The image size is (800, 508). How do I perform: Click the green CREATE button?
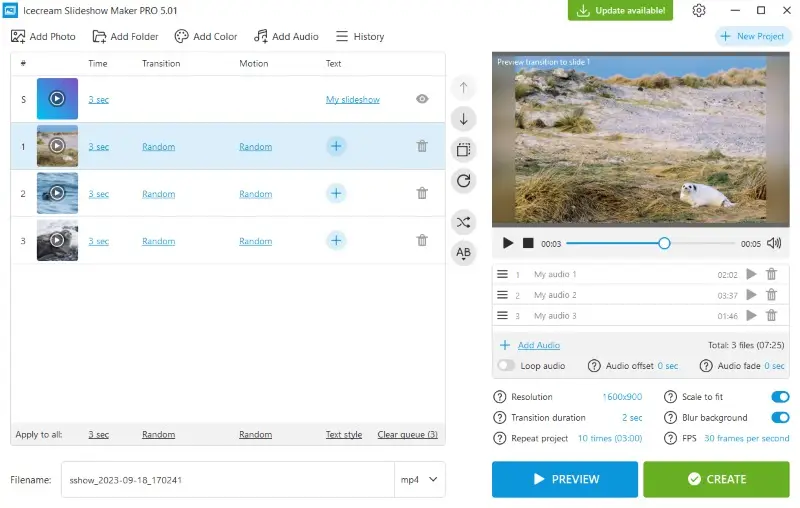(716, 479)
